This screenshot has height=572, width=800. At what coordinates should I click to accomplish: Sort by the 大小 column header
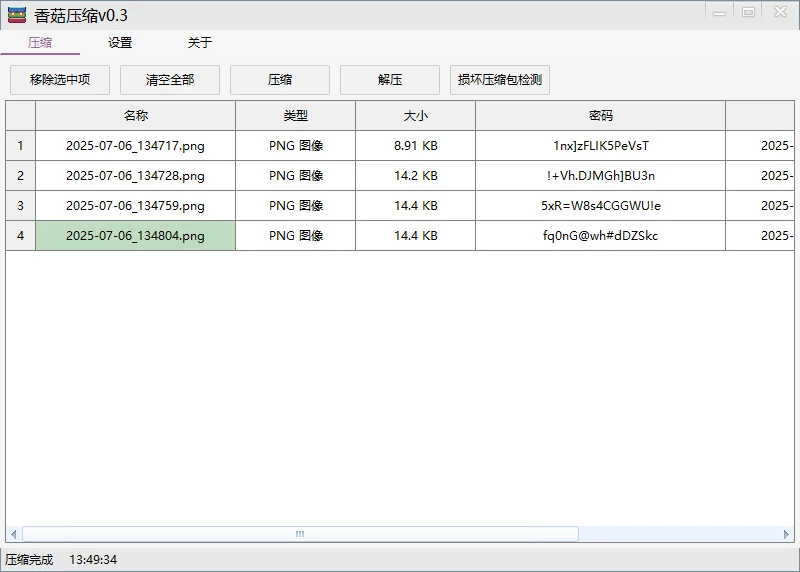(x=416, y=116)
